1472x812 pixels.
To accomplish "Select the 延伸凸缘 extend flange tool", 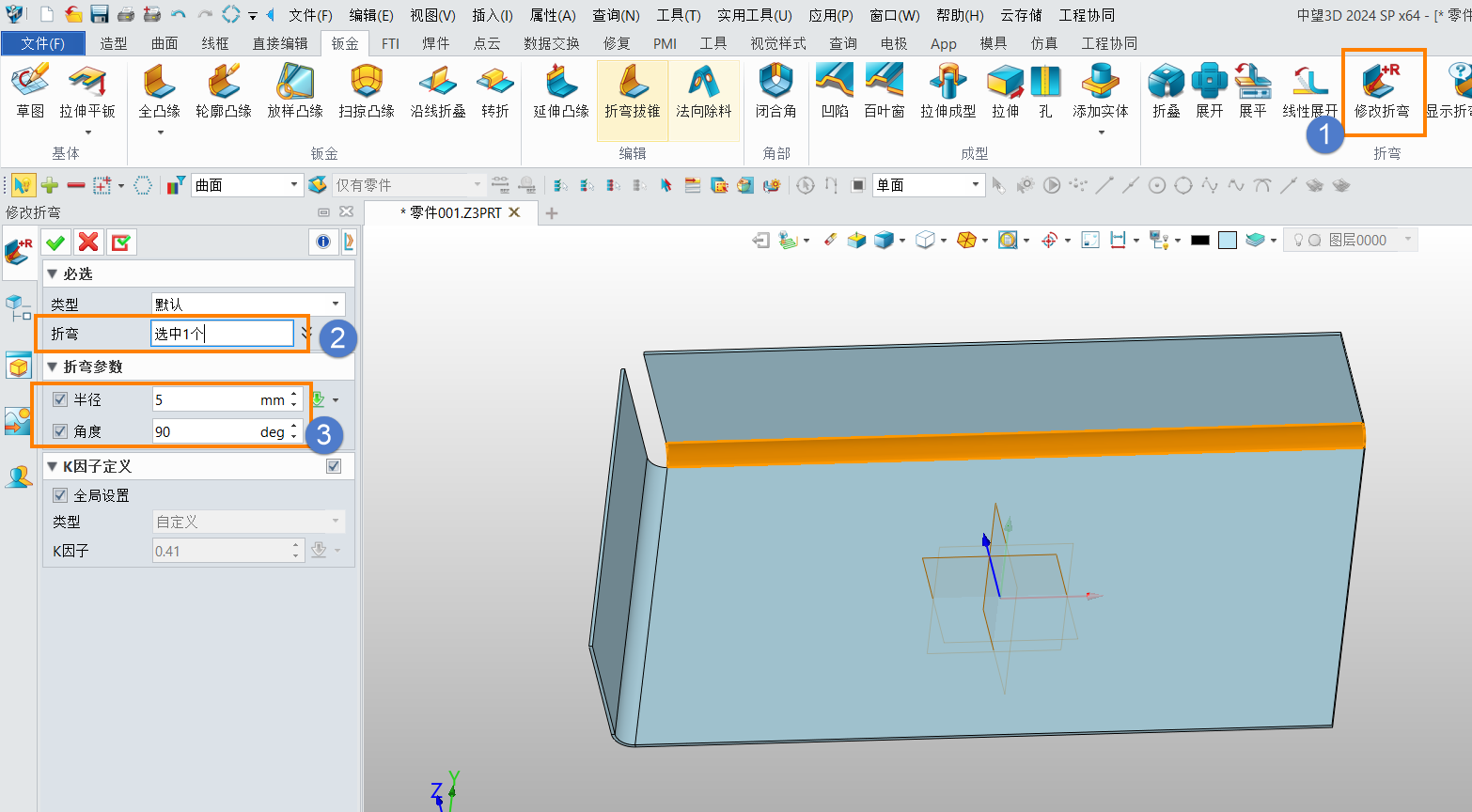I will coord(561,92).
